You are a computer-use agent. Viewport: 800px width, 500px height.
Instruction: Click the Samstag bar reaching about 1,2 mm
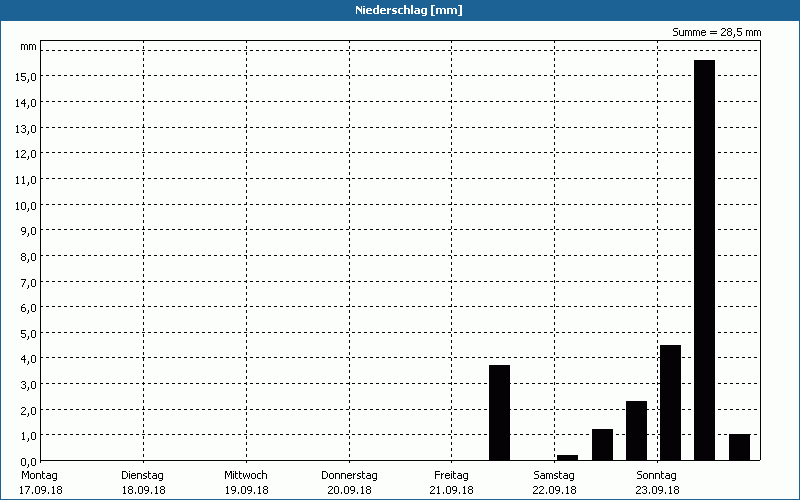[602, 445]
